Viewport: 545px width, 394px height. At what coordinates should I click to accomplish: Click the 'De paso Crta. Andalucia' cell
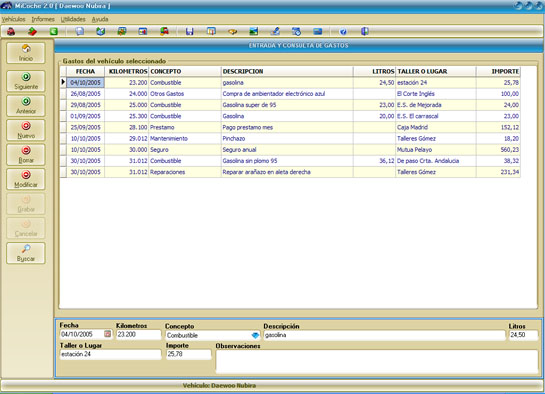tap(436, 161)
